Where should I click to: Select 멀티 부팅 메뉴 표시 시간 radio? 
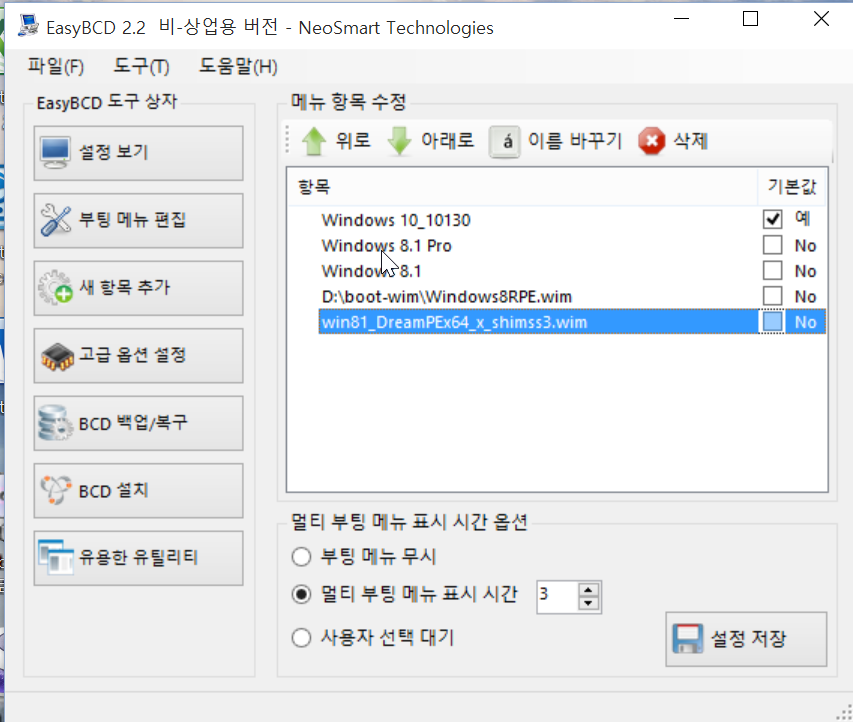[x=301, y=594]
